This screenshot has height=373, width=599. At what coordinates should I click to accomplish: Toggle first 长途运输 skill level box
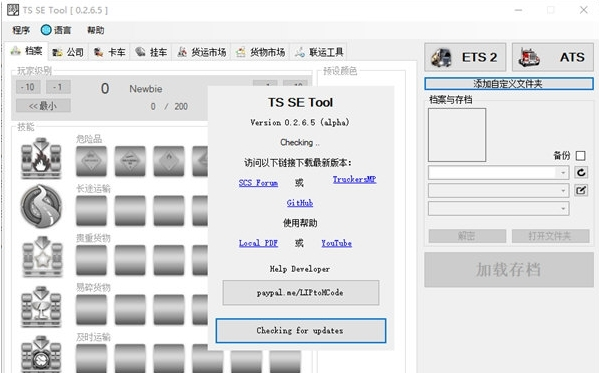(x=91, y=211)
